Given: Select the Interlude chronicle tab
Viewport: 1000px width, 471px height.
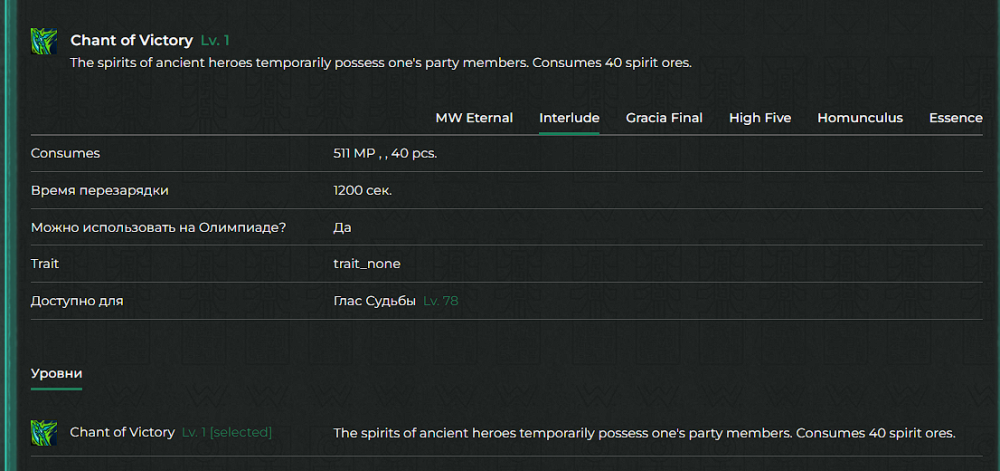Looking at the screenshot, I should [569, 118].
